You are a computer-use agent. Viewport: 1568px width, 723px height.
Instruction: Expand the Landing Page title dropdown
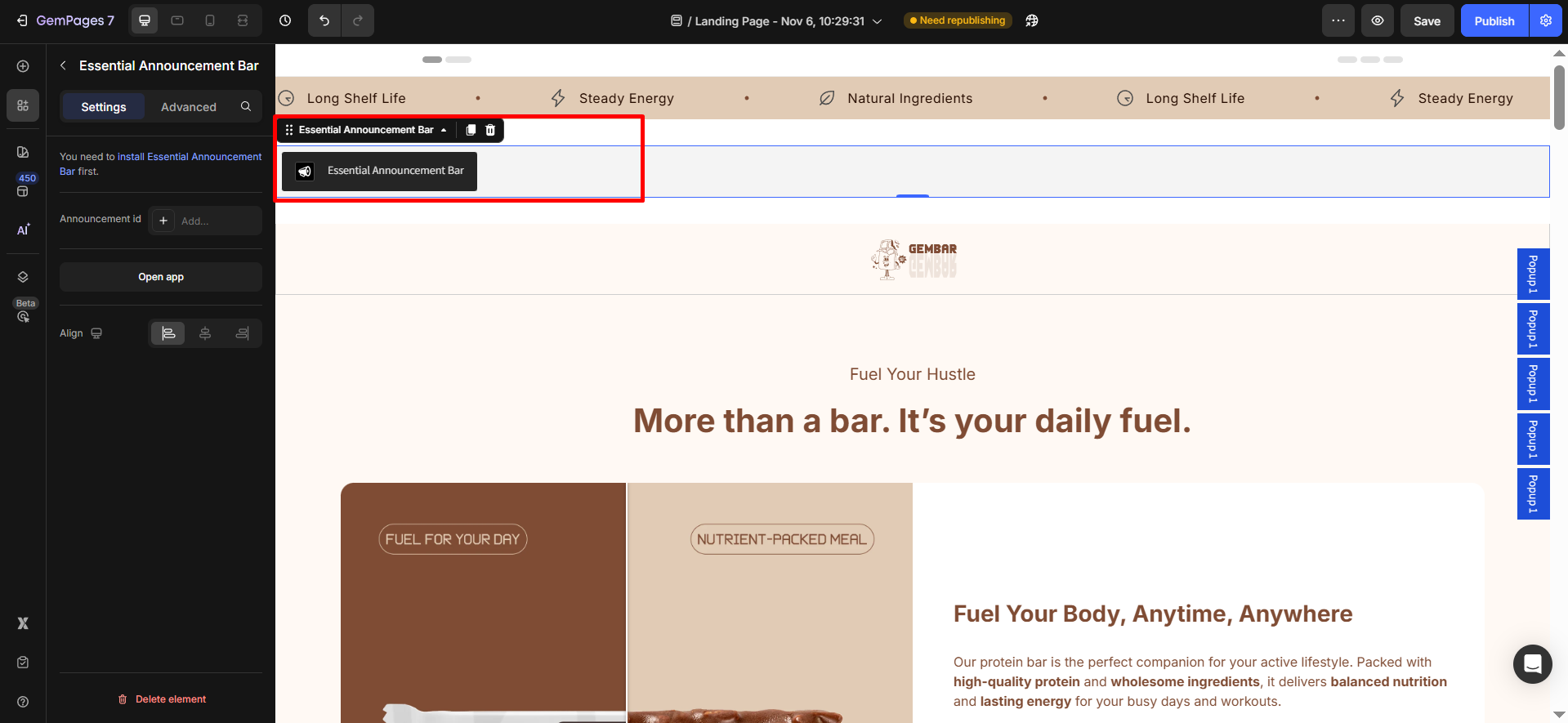(878, 21)
